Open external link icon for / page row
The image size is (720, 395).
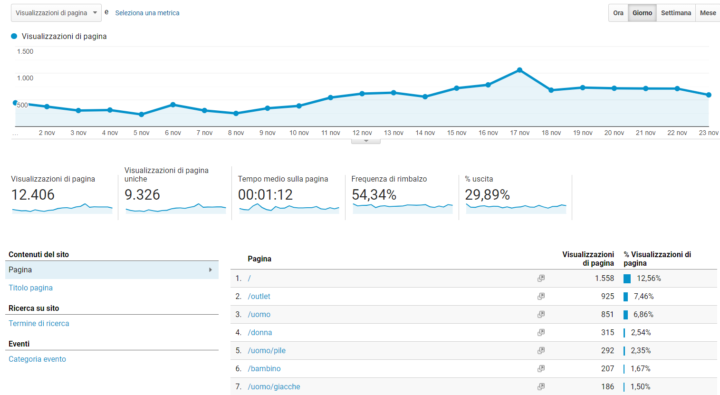(x=541, y=278)
